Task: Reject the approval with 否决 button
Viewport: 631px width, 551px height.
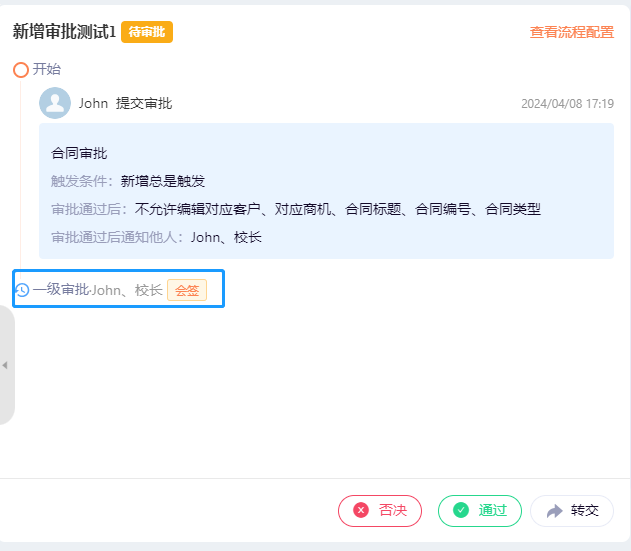Action: point(380,511)
